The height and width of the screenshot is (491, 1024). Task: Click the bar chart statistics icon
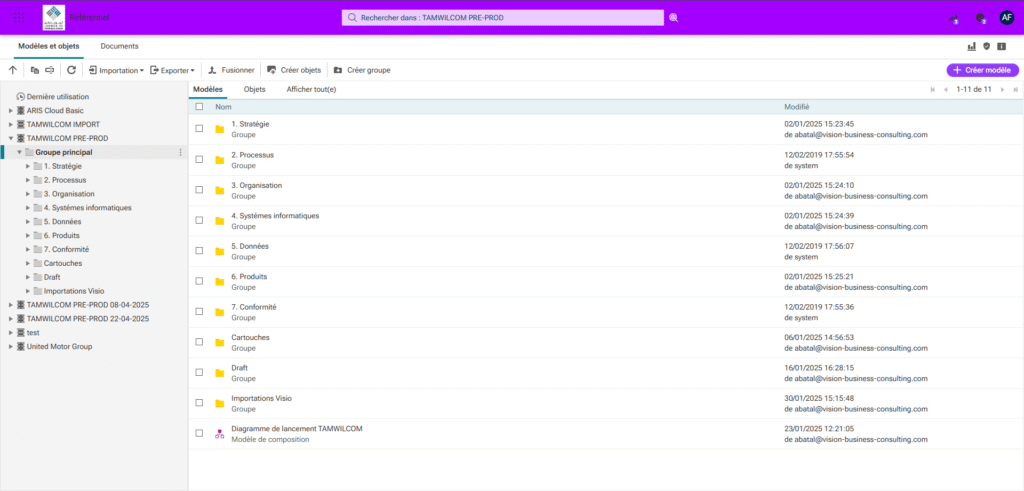971,46
